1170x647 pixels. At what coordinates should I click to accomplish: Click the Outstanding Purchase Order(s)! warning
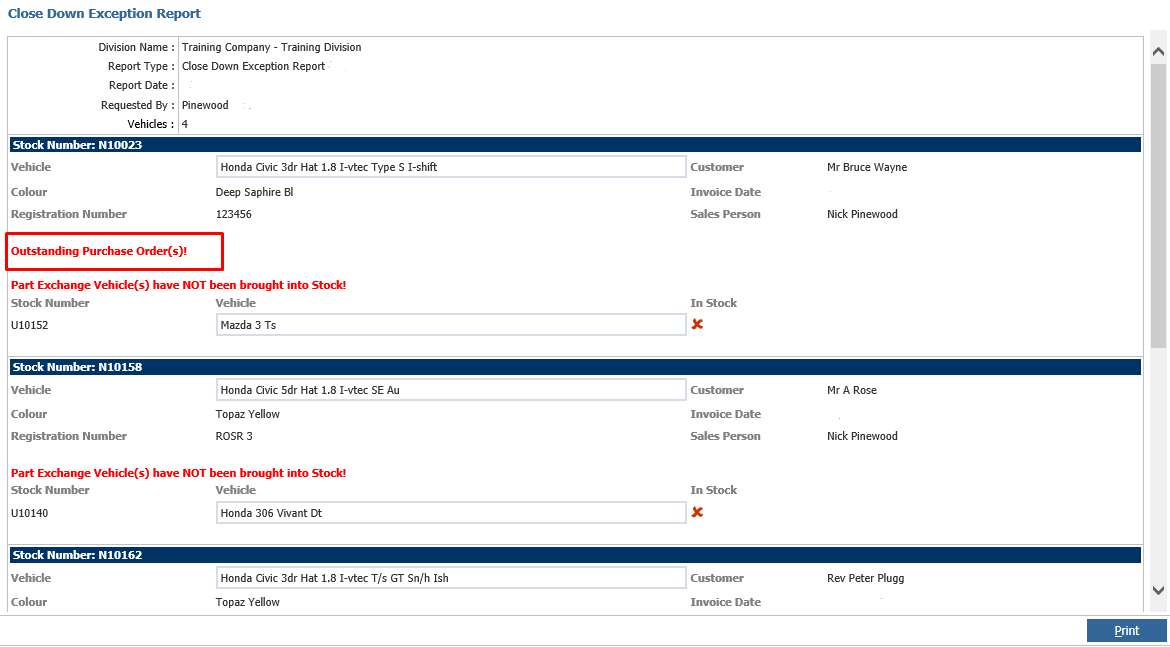pyautogui.click(x=99, y=251)
